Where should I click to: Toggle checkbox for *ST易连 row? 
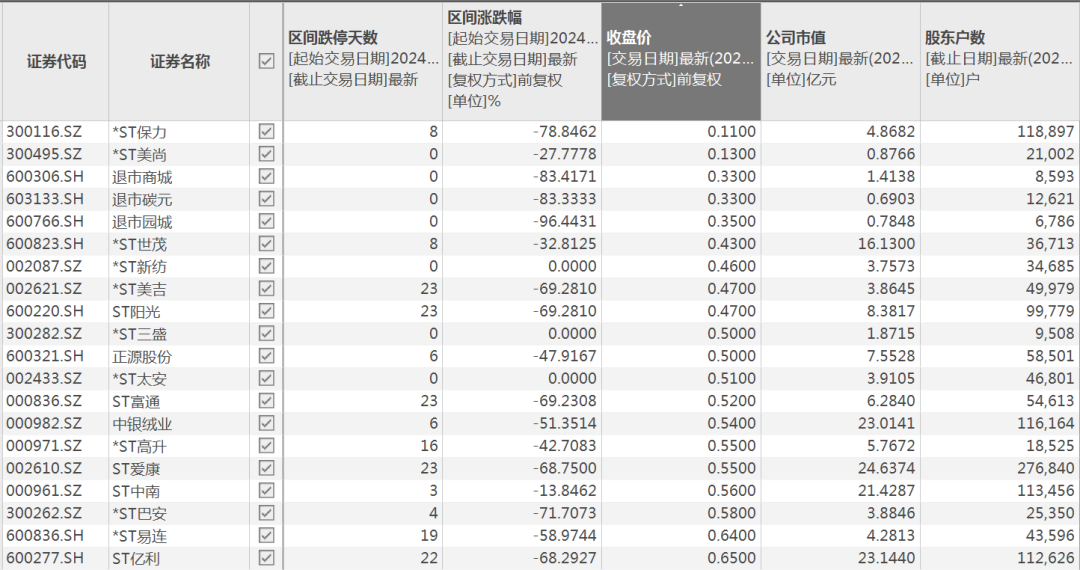266,535
